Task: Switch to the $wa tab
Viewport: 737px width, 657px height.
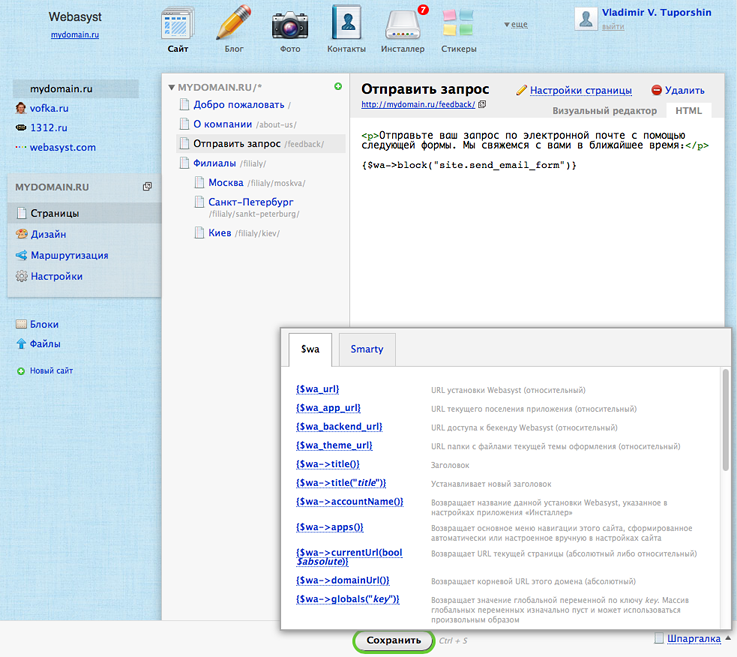Action: [x=310, y=349]
